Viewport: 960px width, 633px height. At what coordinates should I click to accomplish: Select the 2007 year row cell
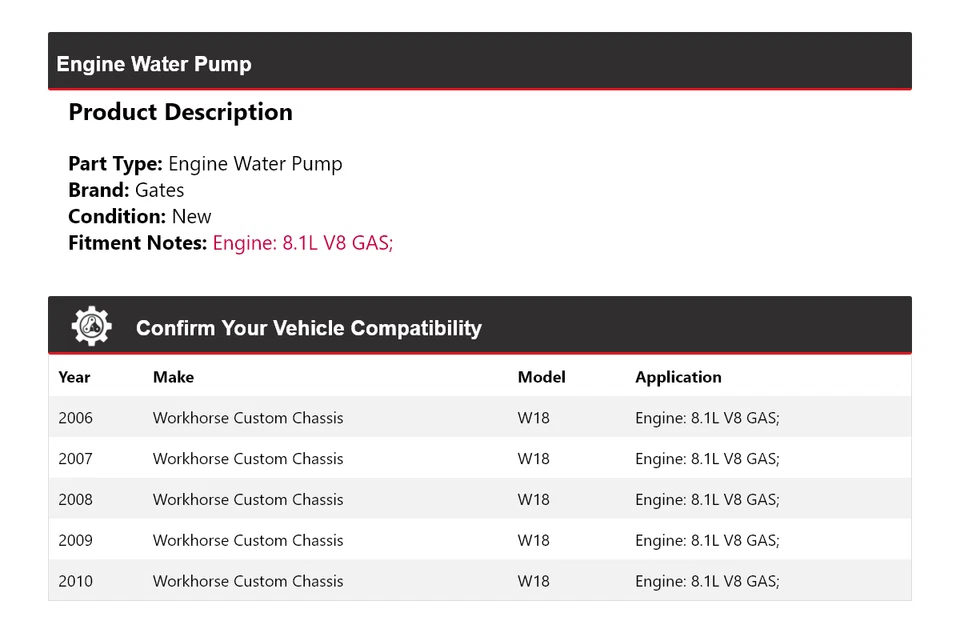coord(75,459)
